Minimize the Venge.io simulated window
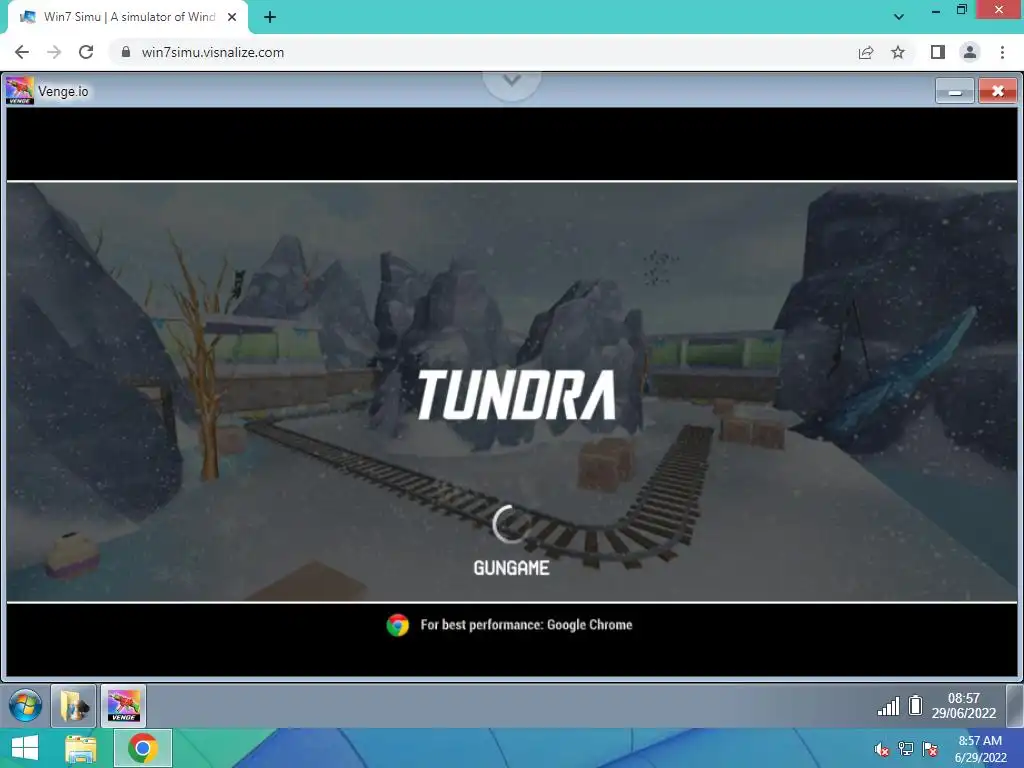The width and height of the screenshot is (1024, 768). point(955,91)
